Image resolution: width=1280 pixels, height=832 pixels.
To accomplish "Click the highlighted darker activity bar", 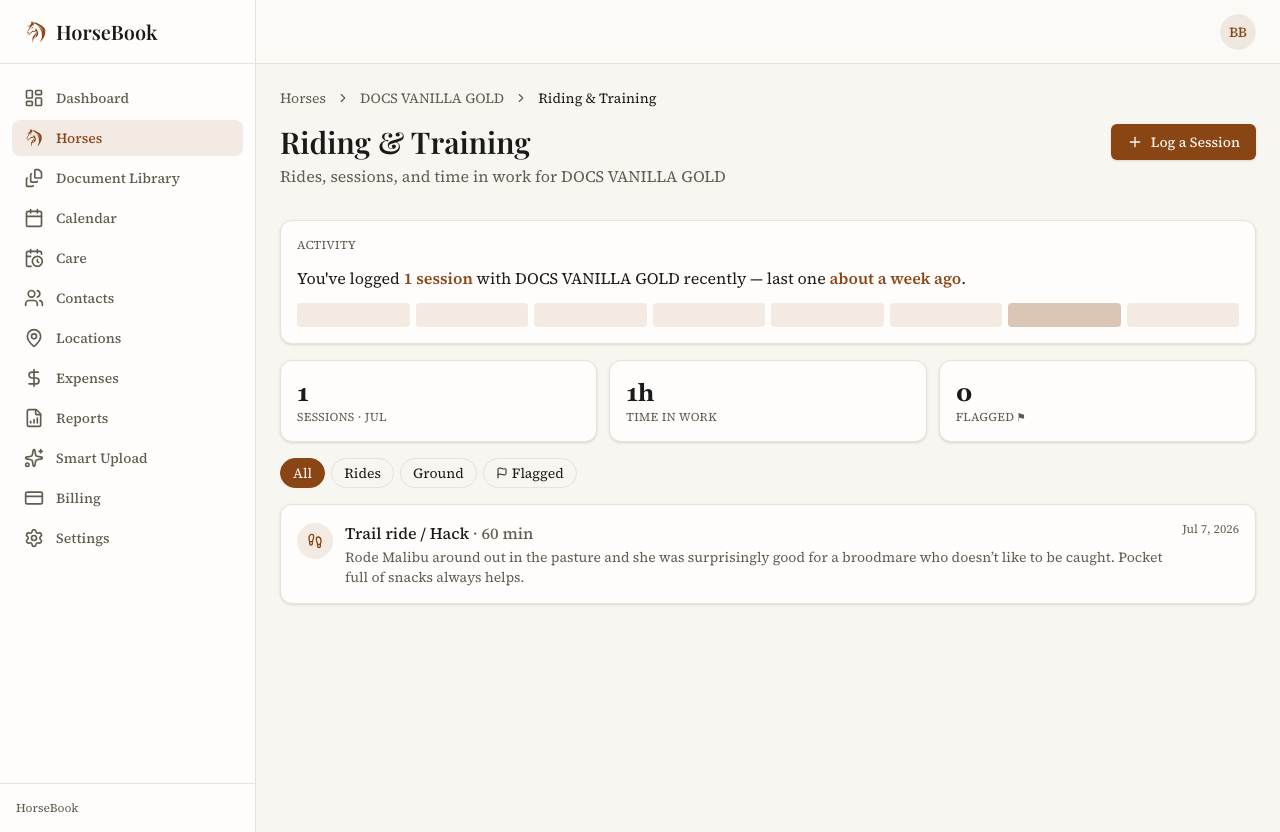I will point(1064,315).
